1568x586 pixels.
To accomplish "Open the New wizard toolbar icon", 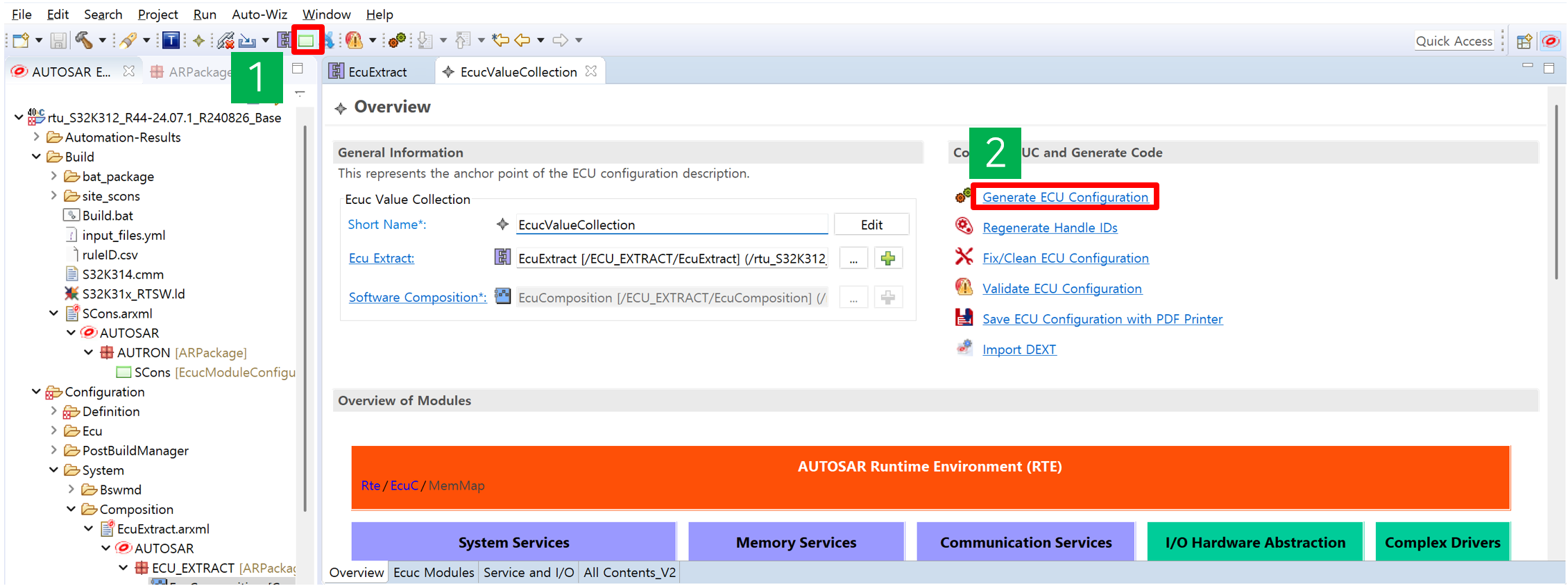I will (21, 40).
